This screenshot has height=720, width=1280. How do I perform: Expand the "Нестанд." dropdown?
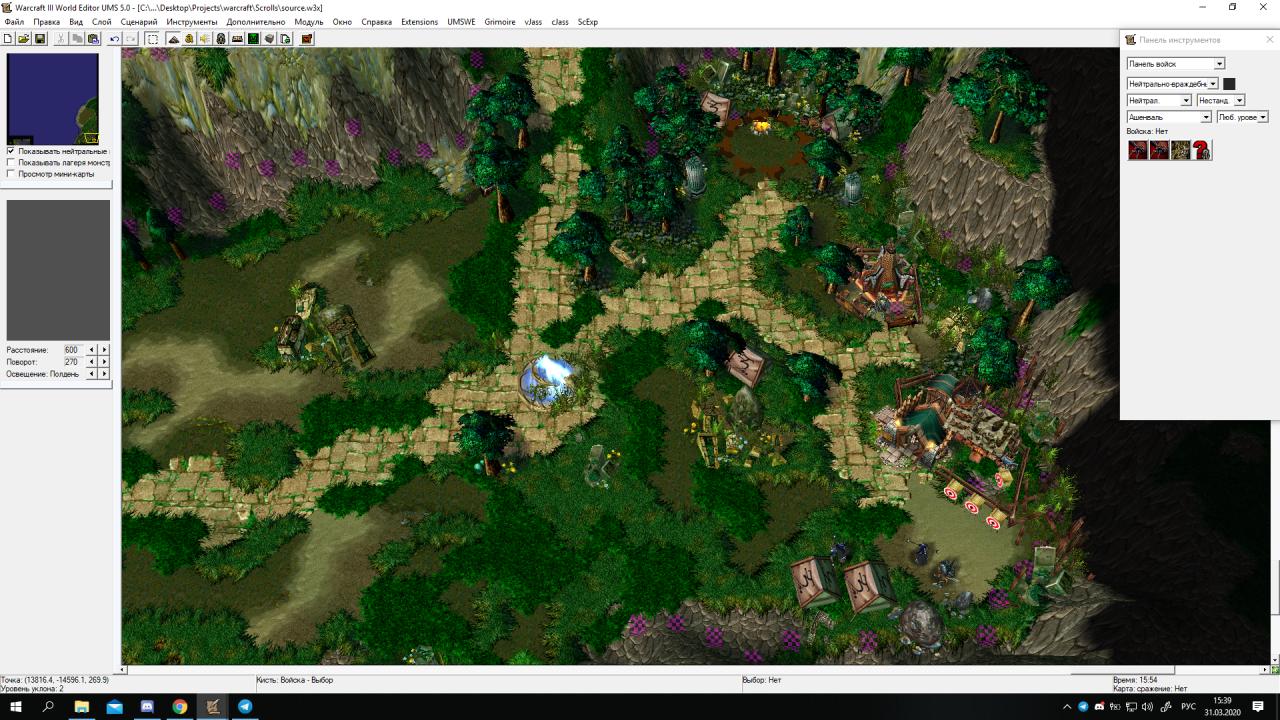tap(1239, 101)
